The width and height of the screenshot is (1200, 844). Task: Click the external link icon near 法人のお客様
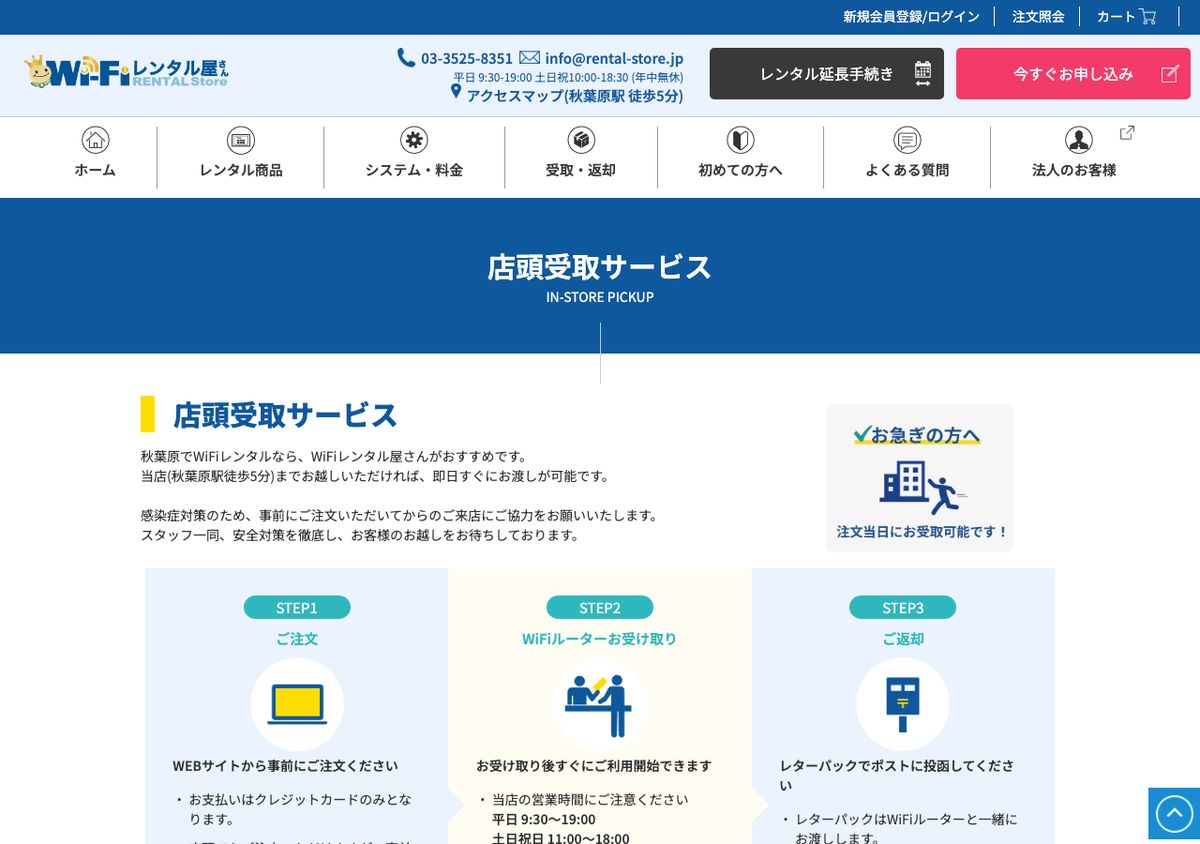pos(1127,132)
